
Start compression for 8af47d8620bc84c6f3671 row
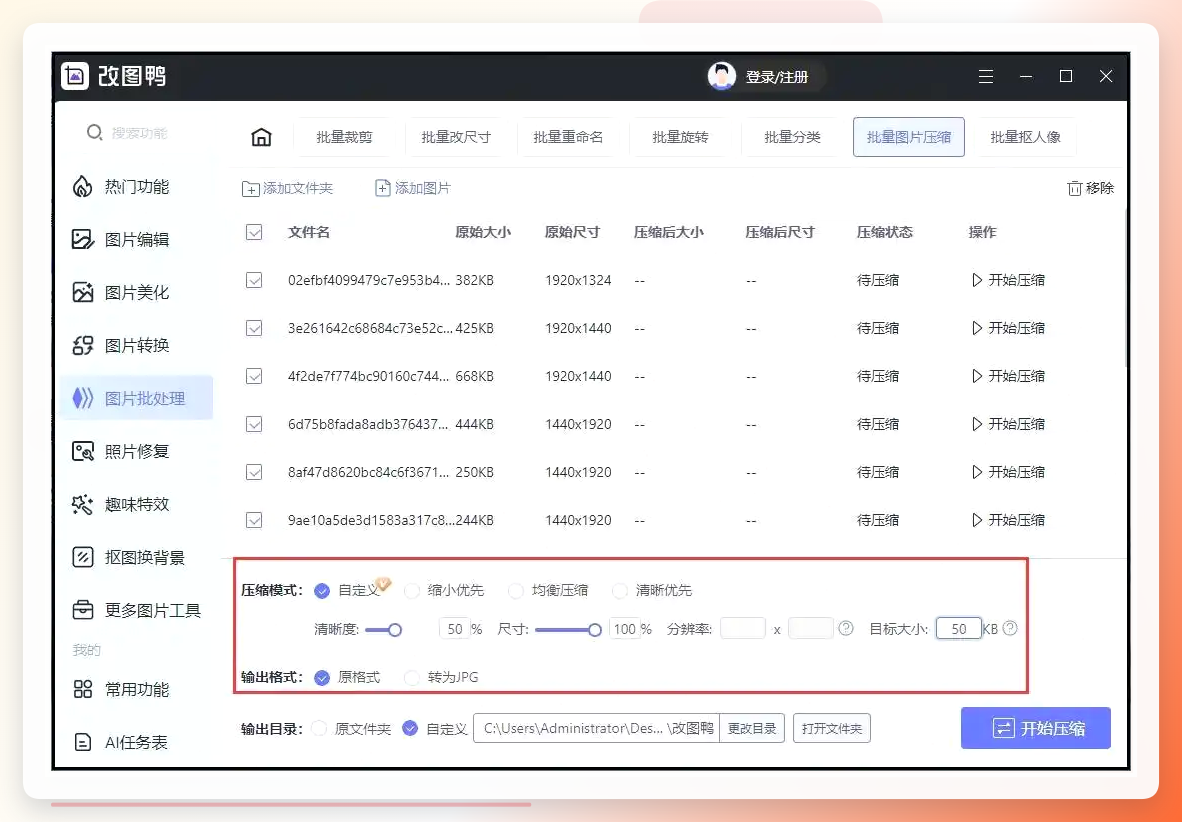tap(1008, 472)
